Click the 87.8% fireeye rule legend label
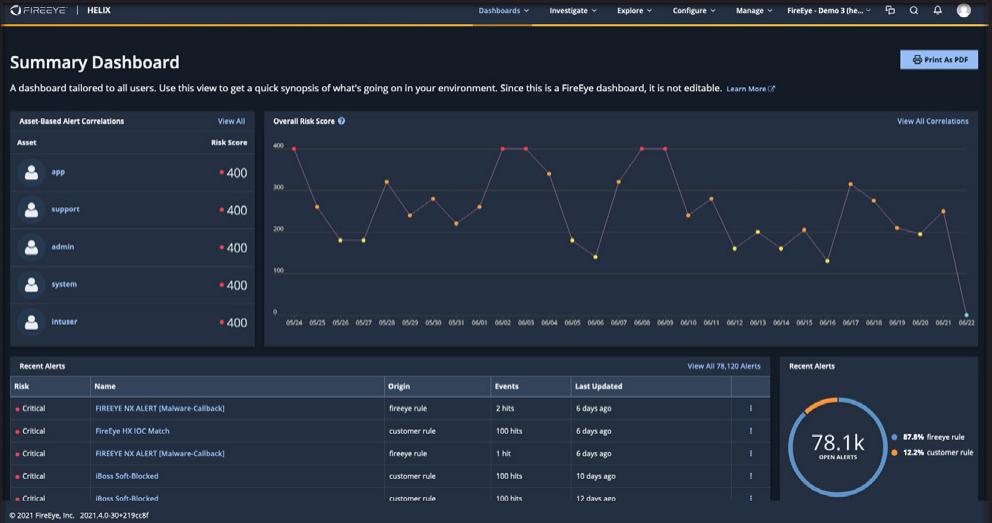Image resolution: width=992 pixels, height=523 pixels. 934,437
